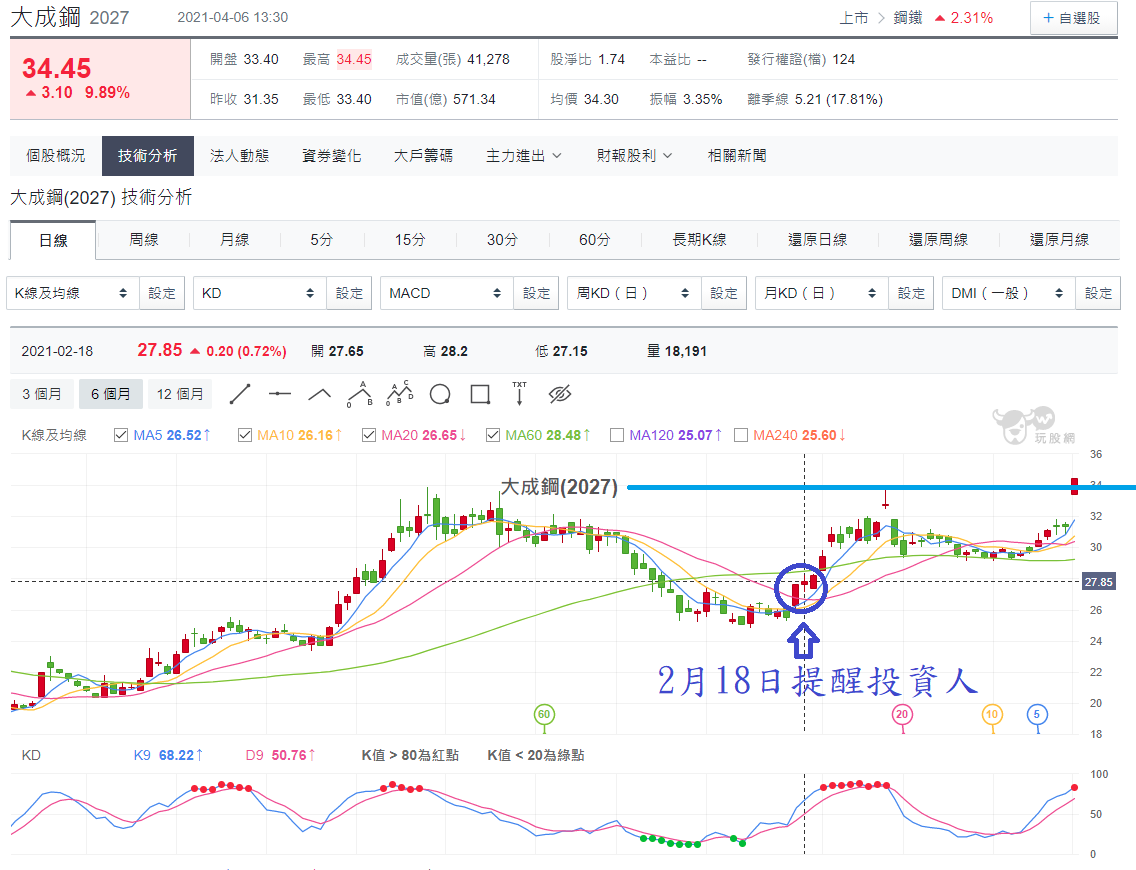Switch to the 15分 tab
Viewport: 1136px width, 870px height.
pyautogui.click(x=410, y=240)
